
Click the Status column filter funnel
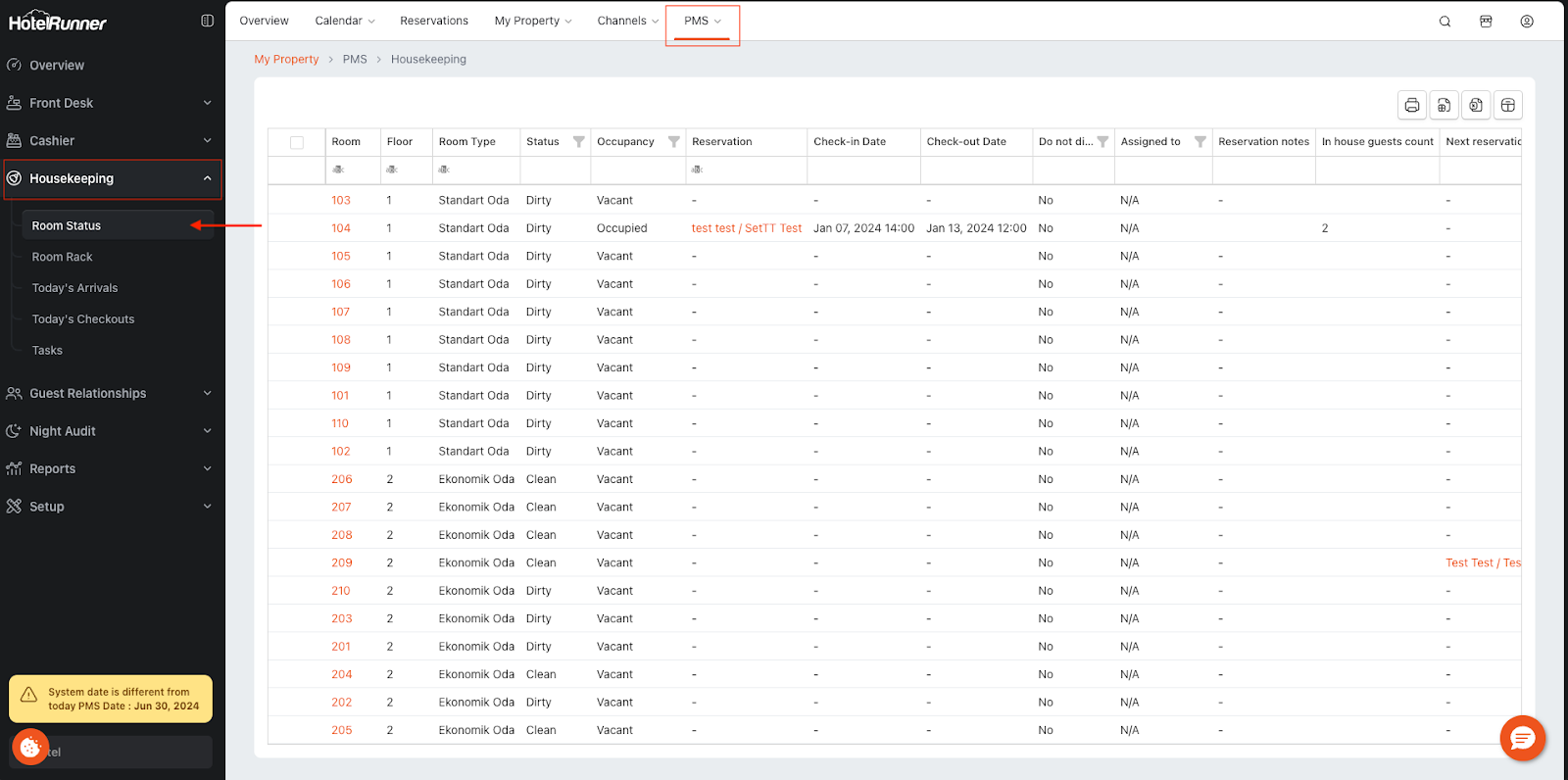point(578,142)
